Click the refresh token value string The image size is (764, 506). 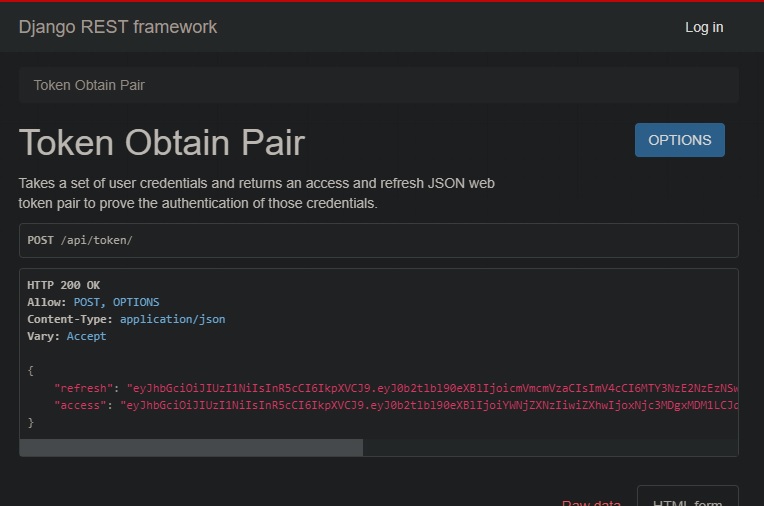pos(433,388)
